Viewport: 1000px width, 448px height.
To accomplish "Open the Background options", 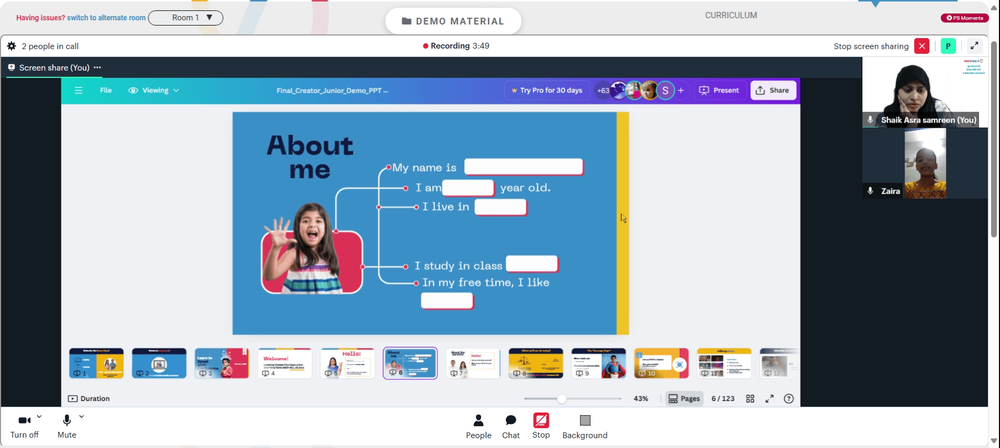I will point(585,427).
